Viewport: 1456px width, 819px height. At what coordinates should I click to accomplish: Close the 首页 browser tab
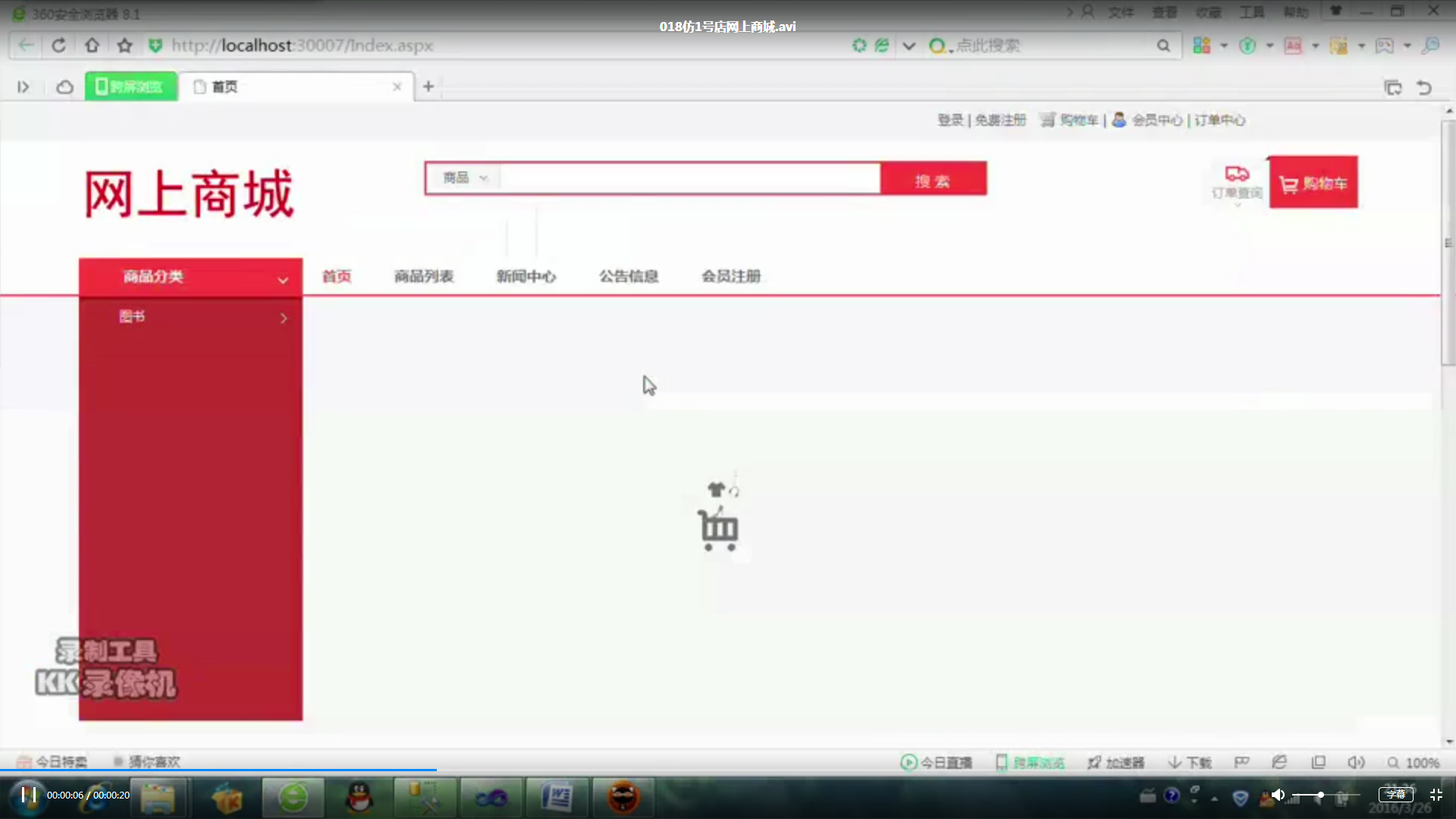click(x=397, y=86)
